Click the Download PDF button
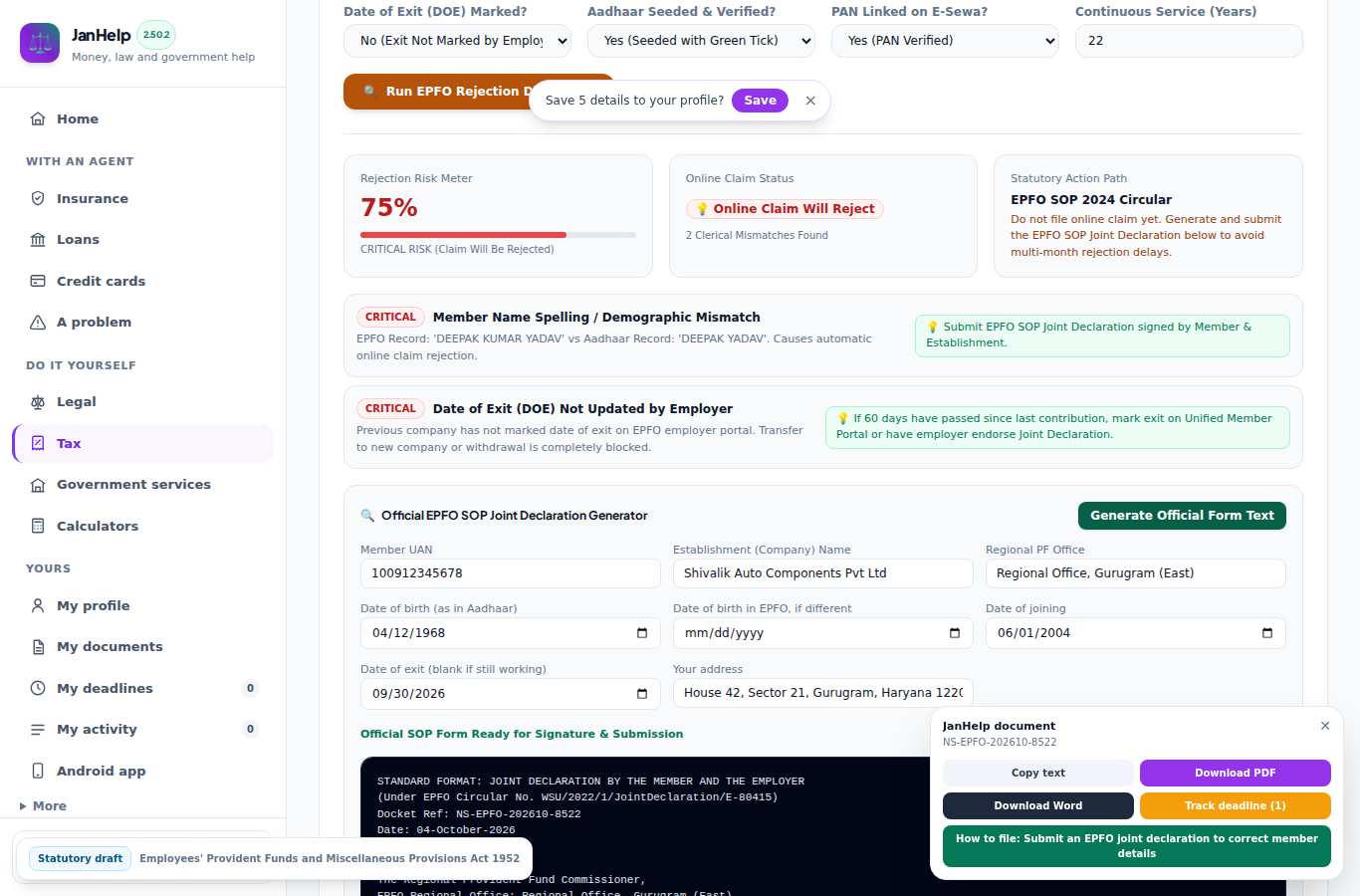This screenshot has width=1360, height=896. 1235,773
